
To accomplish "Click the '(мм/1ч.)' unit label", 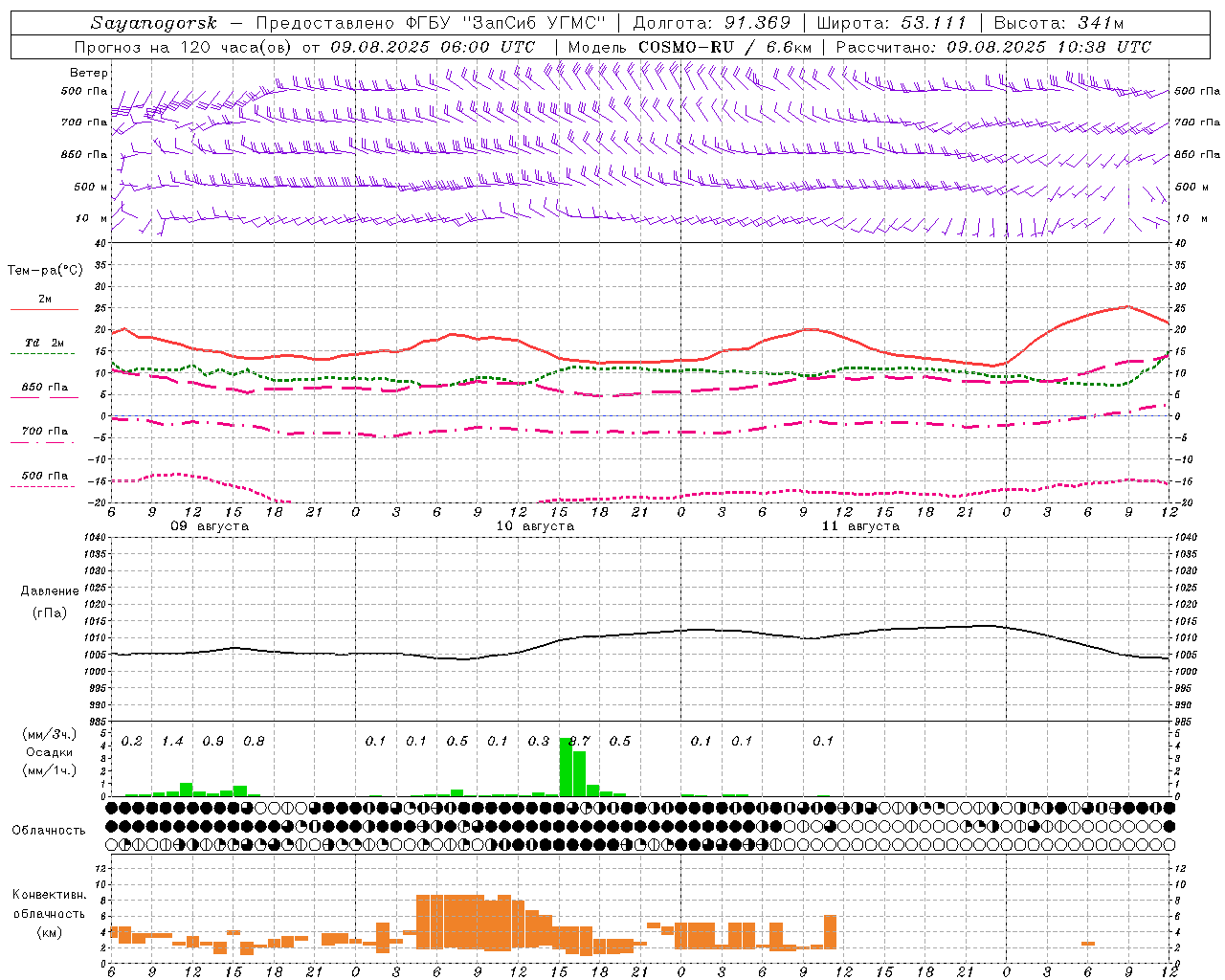I will click(x=50, y=769).
